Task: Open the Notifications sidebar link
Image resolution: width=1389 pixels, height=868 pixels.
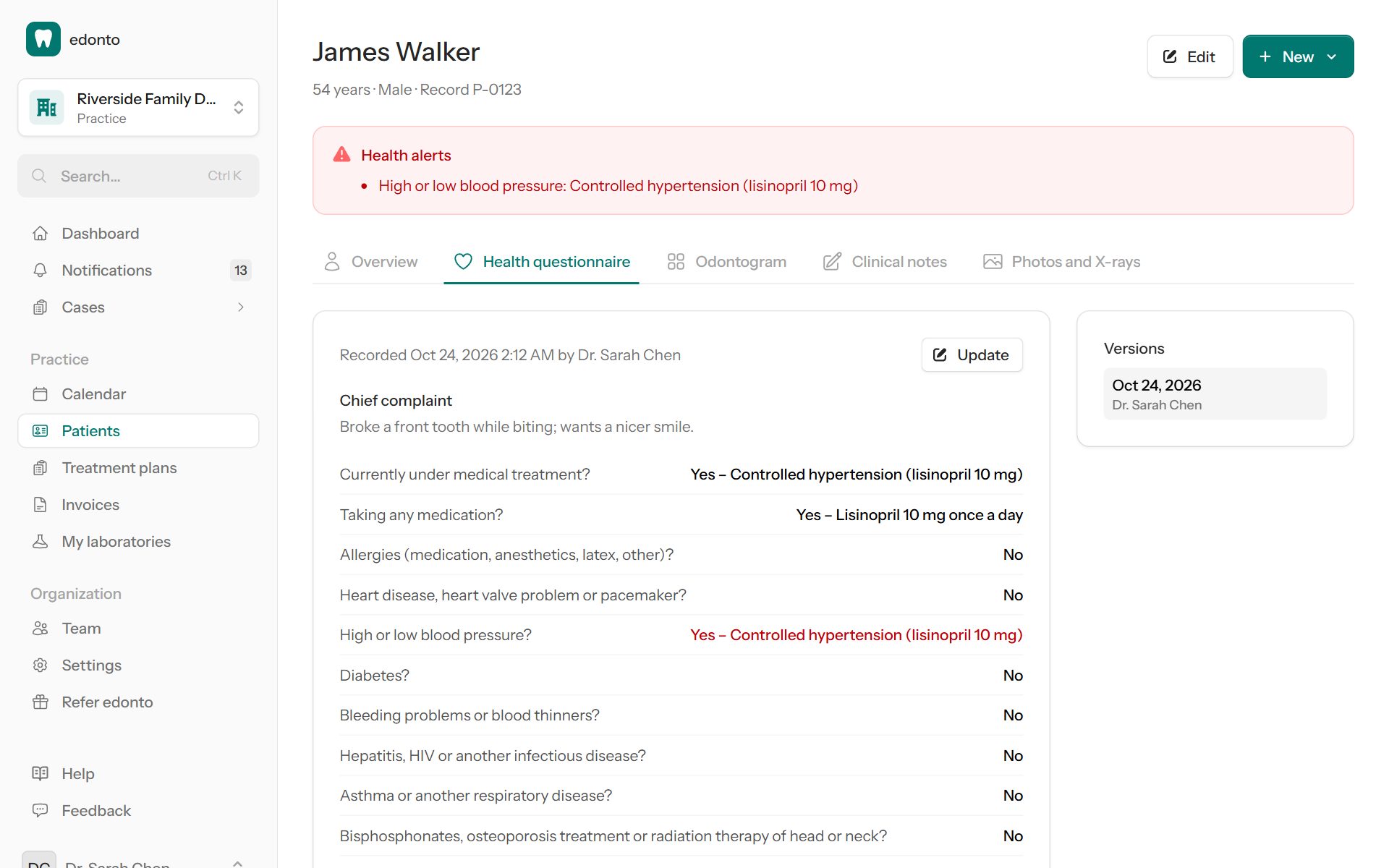Action: [138, 271]
